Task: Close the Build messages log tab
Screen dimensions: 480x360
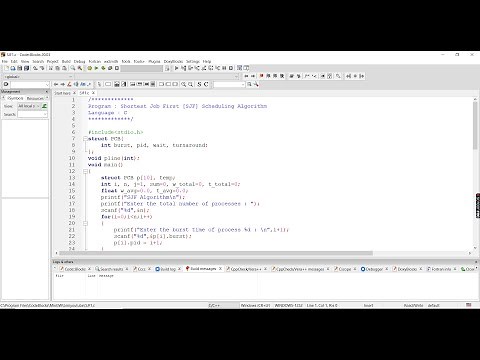Action: click(x=220, y=269)
